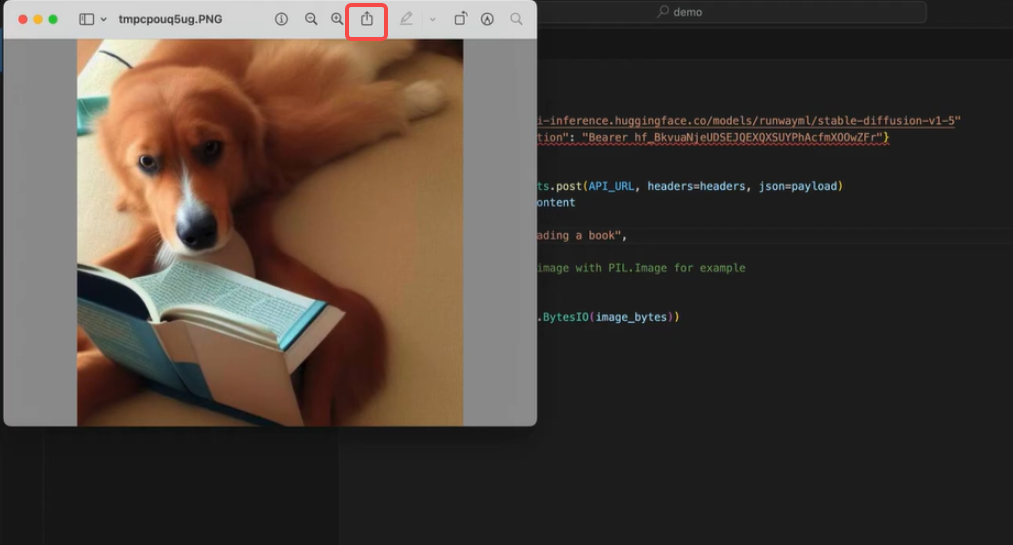Expand sidebar view options chevron

(103, 19)
